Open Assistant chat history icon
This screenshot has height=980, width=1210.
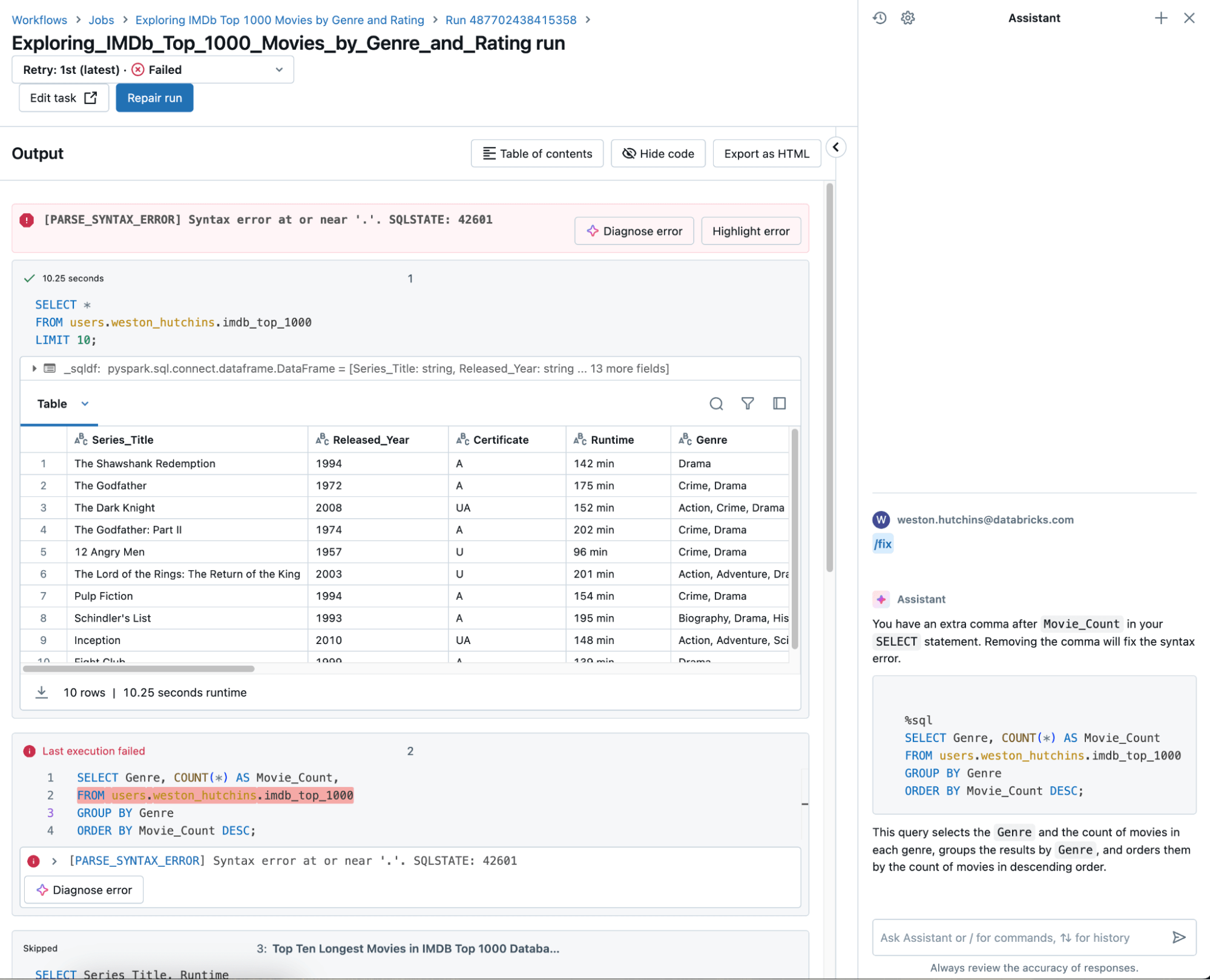click(x=880, y=18)
